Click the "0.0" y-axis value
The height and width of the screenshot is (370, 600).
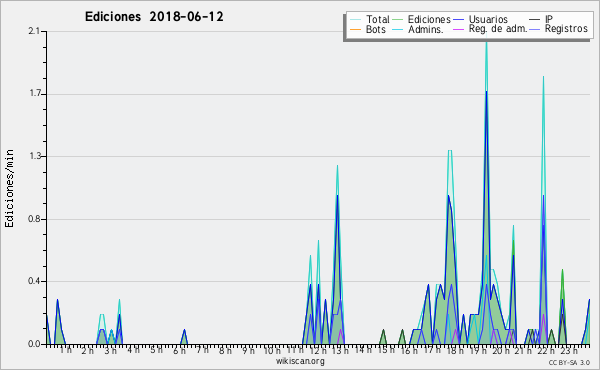[x=34, y=344]
